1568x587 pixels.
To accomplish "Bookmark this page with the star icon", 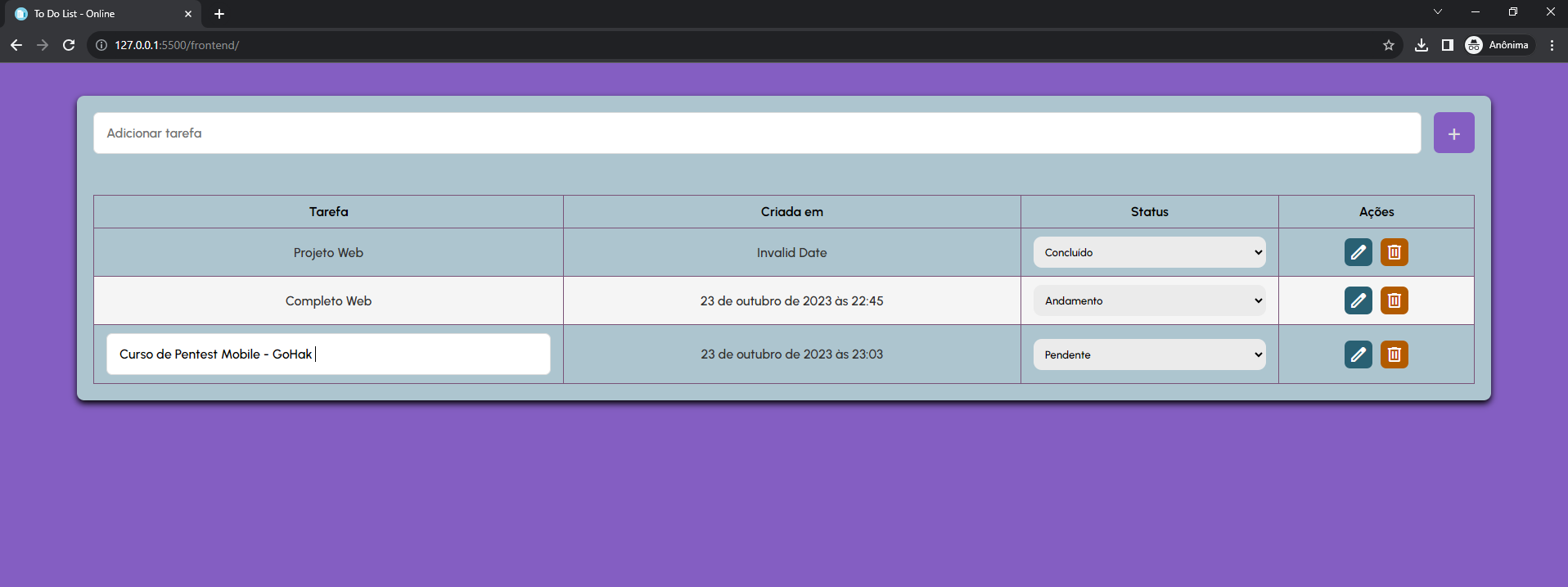I will click(1389, 45).
